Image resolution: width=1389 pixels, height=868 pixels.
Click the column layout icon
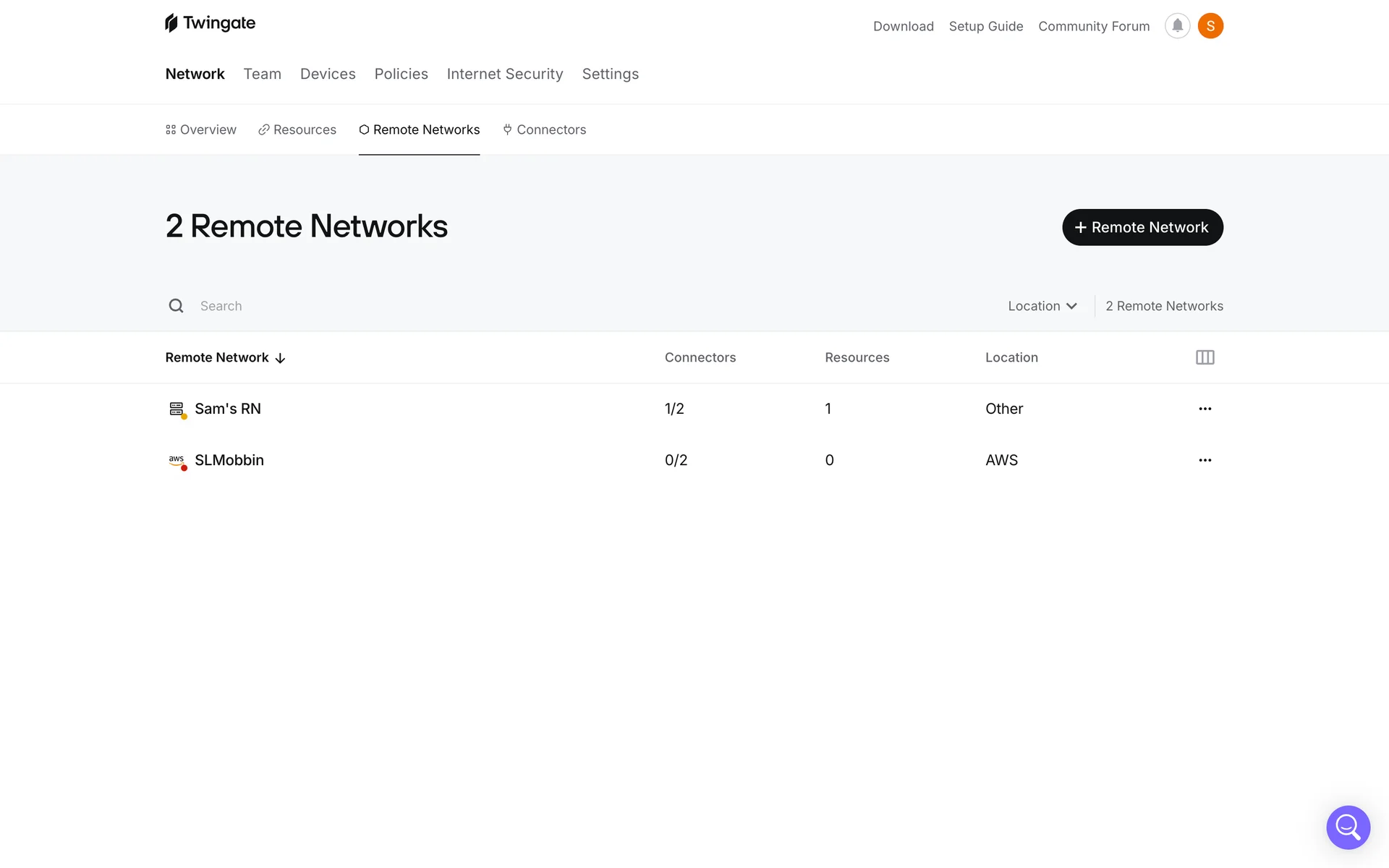point(1205,357)
